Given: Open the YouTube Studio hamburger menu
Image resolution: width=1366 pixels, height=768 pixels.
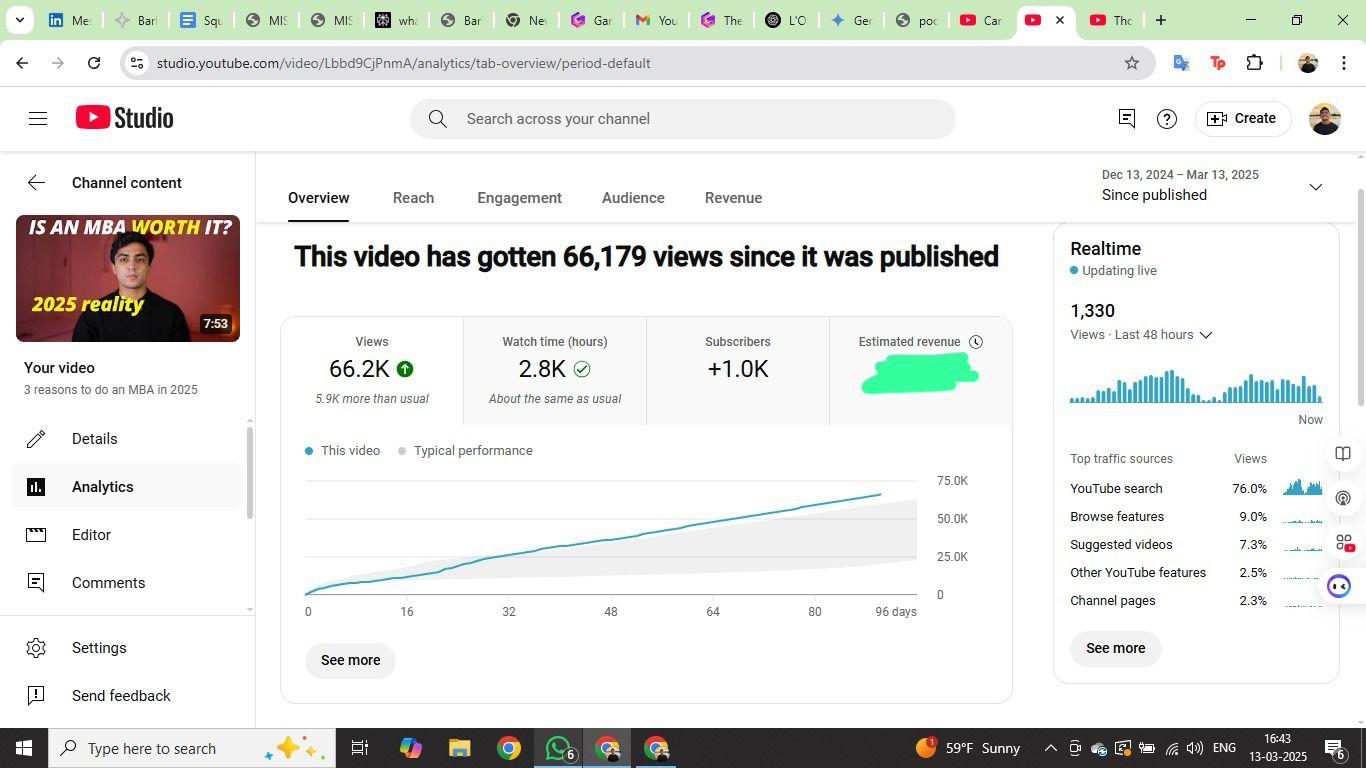Looking at the screenshot, I should point(38,119).
